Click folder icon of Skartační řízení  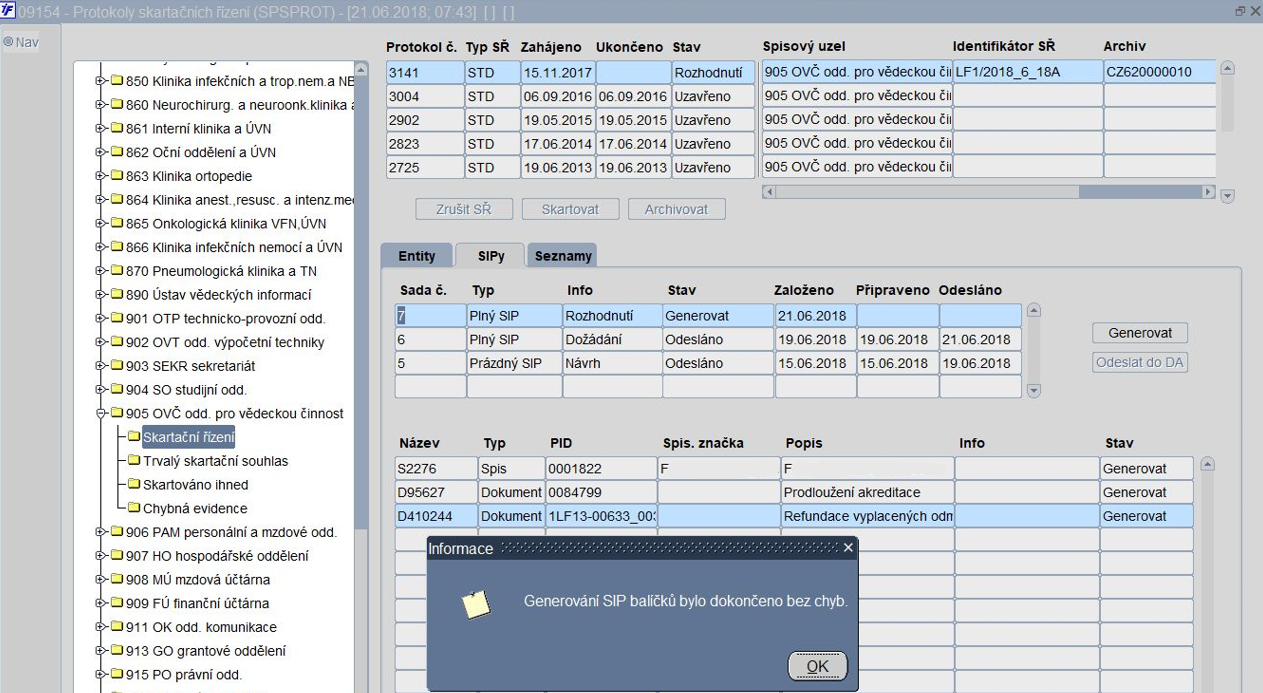tap(133, 437)
